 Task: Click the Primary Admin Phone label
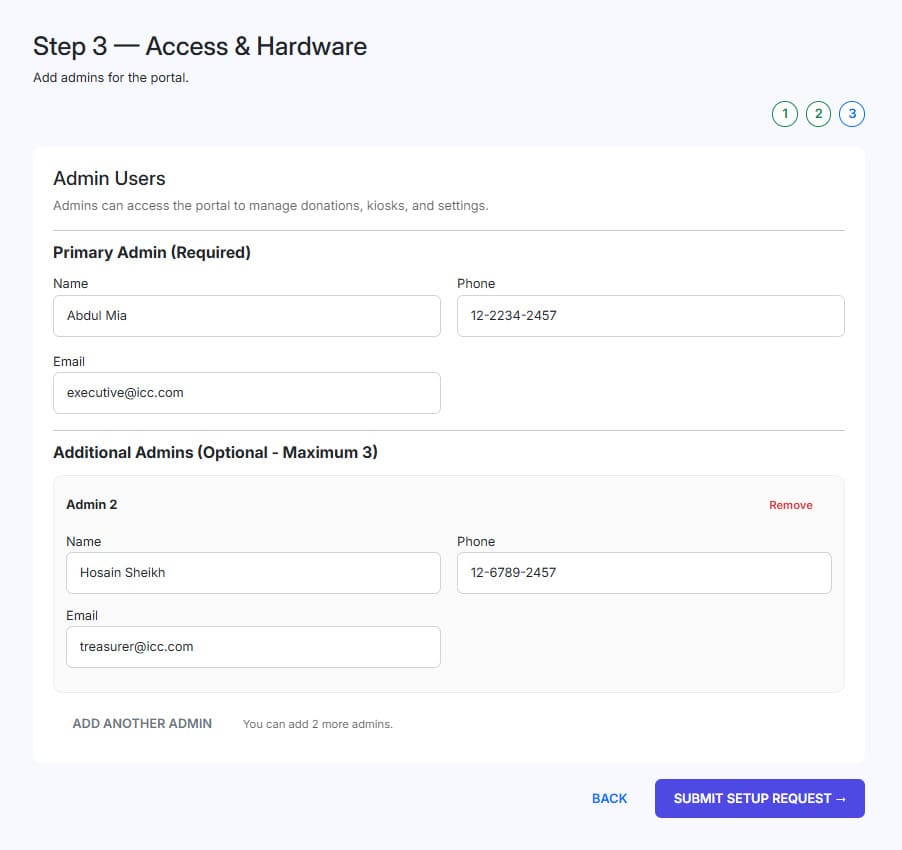[476, 284]
